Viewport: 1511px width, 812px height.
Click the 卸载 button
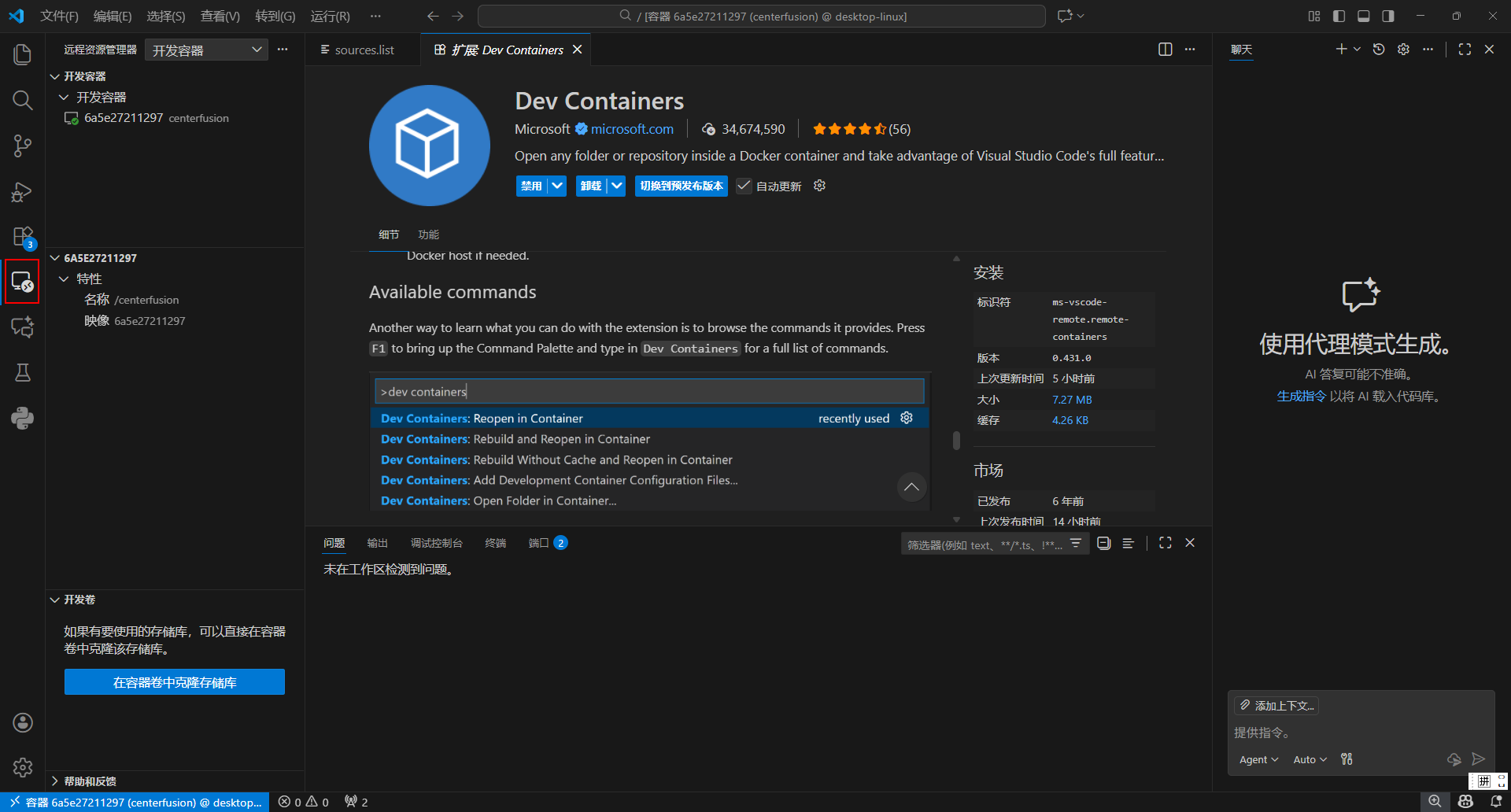click(x=592, y=186)
